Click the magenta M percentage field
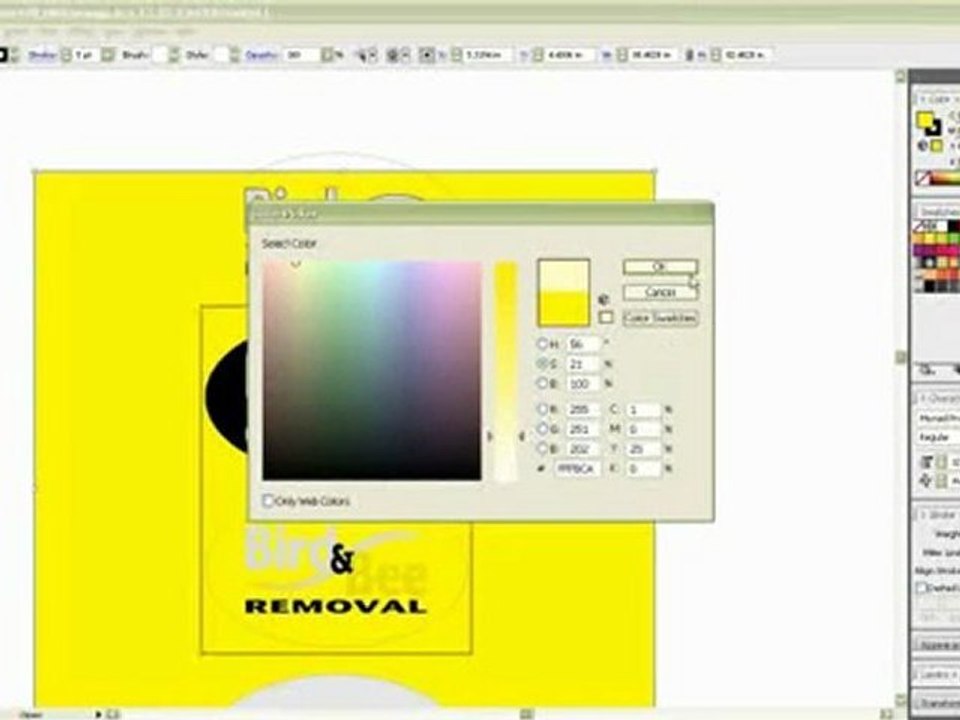960x720 pixels. point(644,429)
